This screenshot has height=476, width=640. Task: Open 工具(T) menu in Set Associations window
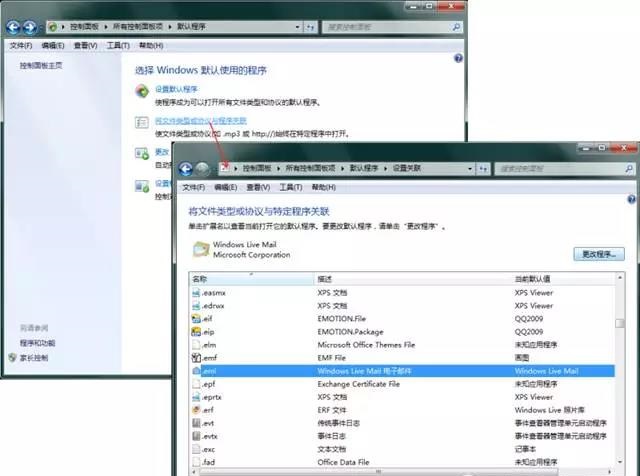[291, 187]
